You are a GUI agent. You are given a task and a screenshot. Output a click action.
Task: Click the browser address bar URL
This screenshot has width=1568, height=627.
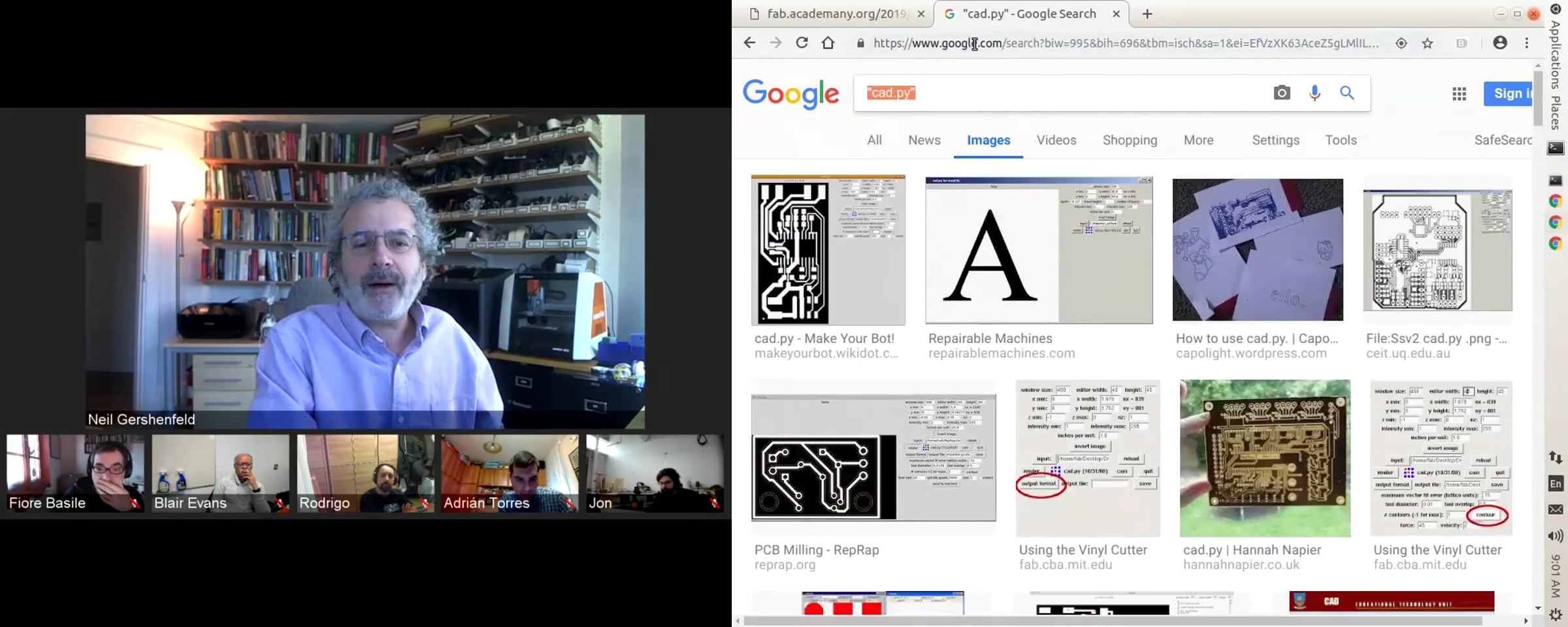click(1126, 43)
